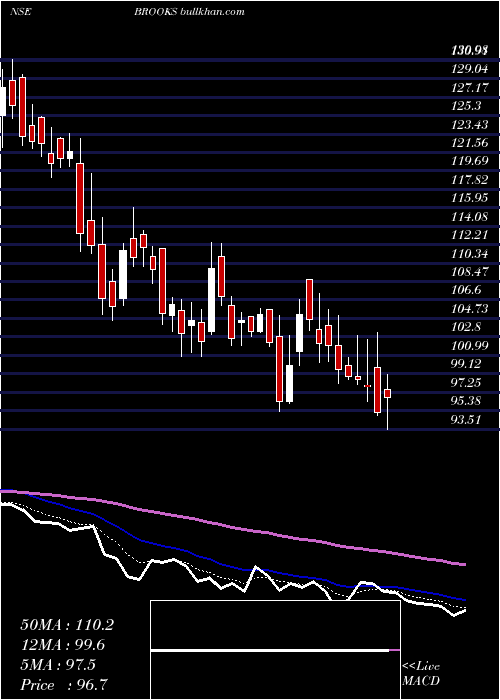Select the 95.38 price axis label
This screenshot has width=500, height=700.
pos(467,401)
